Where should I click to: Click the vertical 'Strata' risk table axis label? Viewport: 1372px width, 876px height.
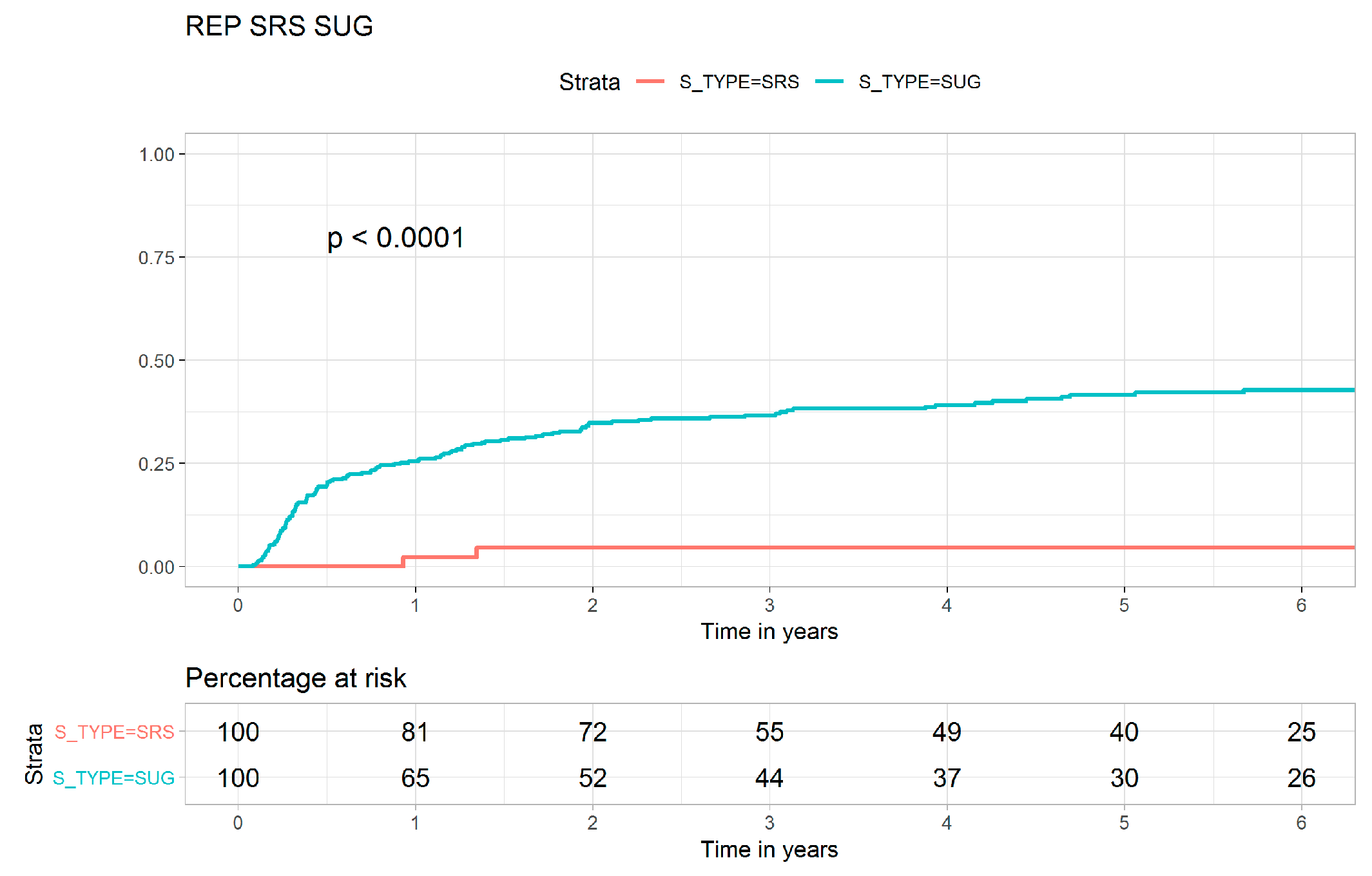click(34, 754)
